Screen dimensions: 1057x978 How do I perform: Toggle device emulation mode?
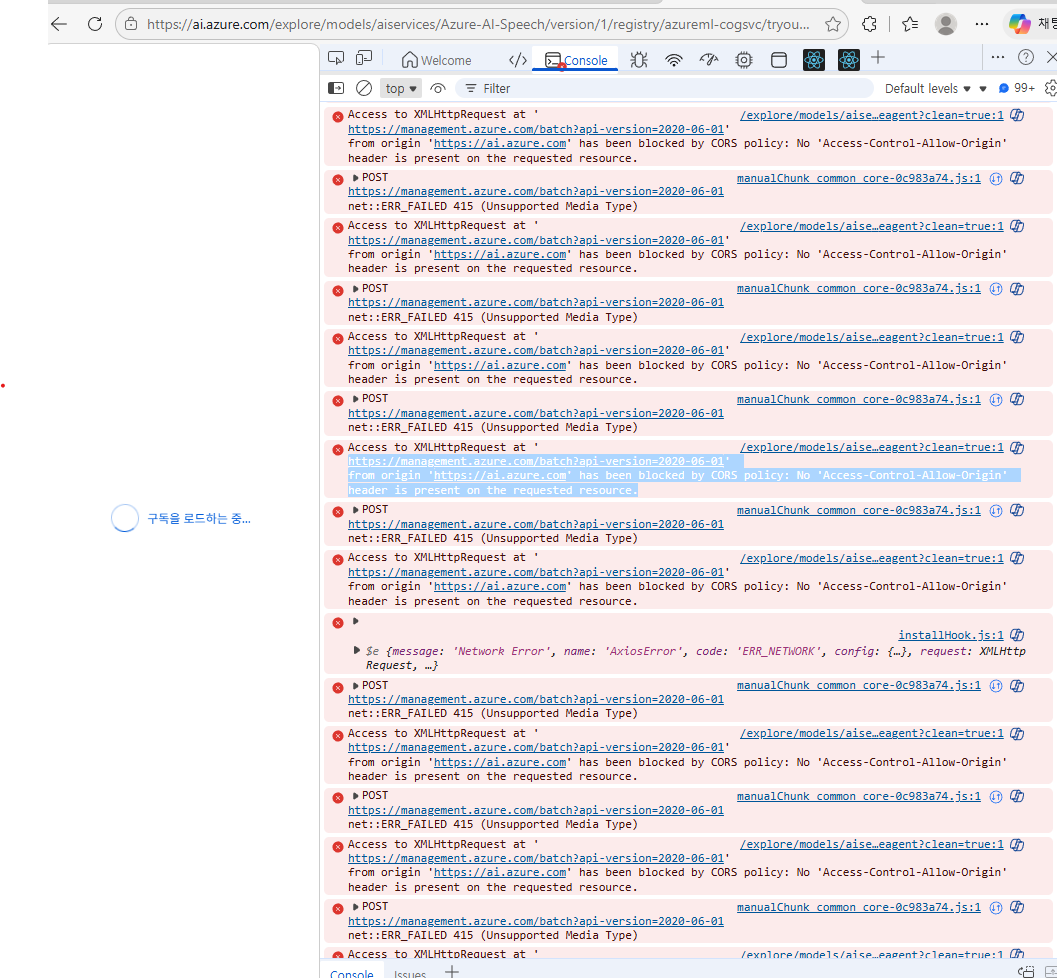(364, 59)
